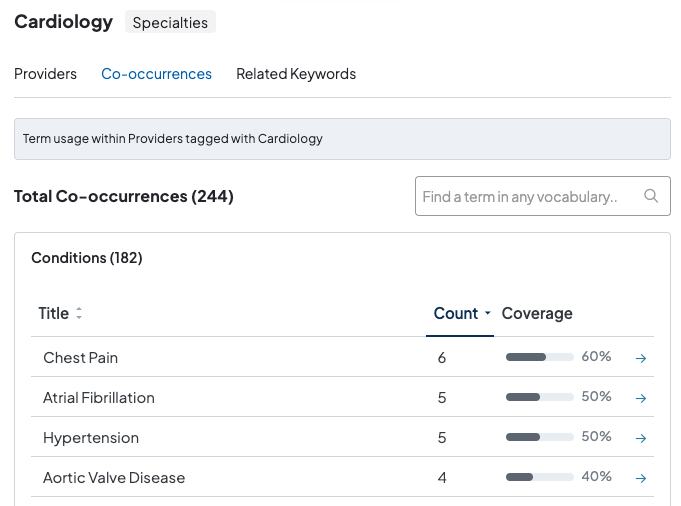Sort table by Count column
This screenshot has width=681, height=506.
462,313
